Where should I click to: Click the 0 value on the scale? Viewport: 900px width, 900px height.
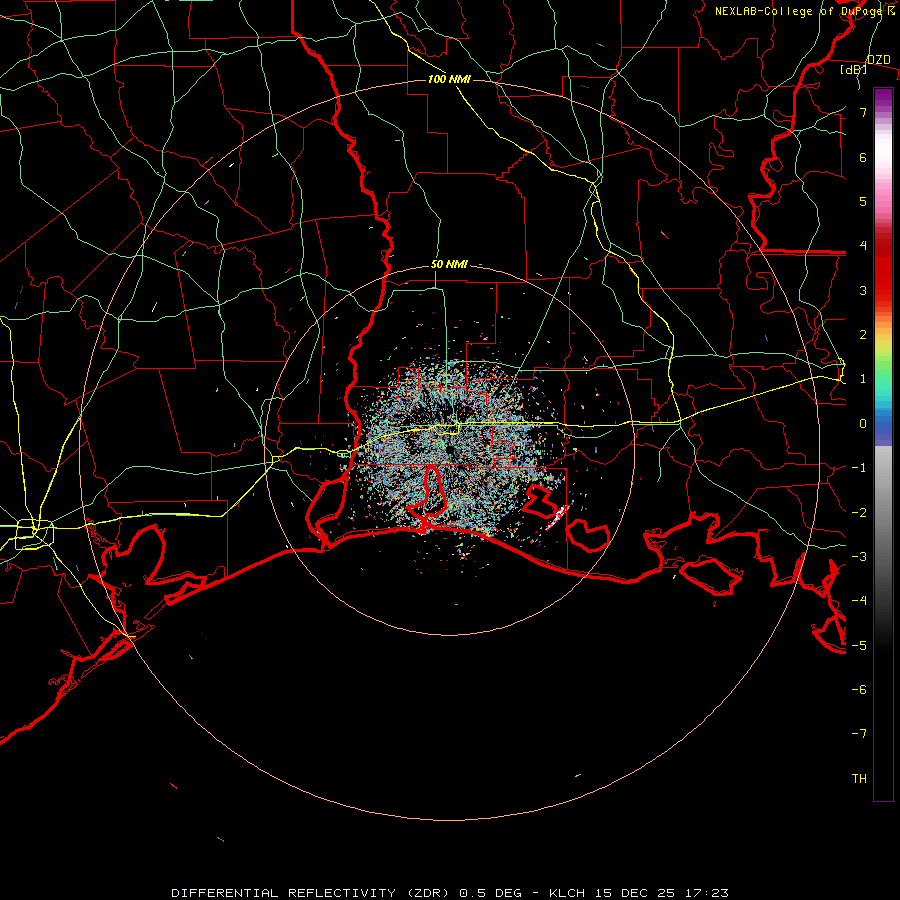pos(863,424)
